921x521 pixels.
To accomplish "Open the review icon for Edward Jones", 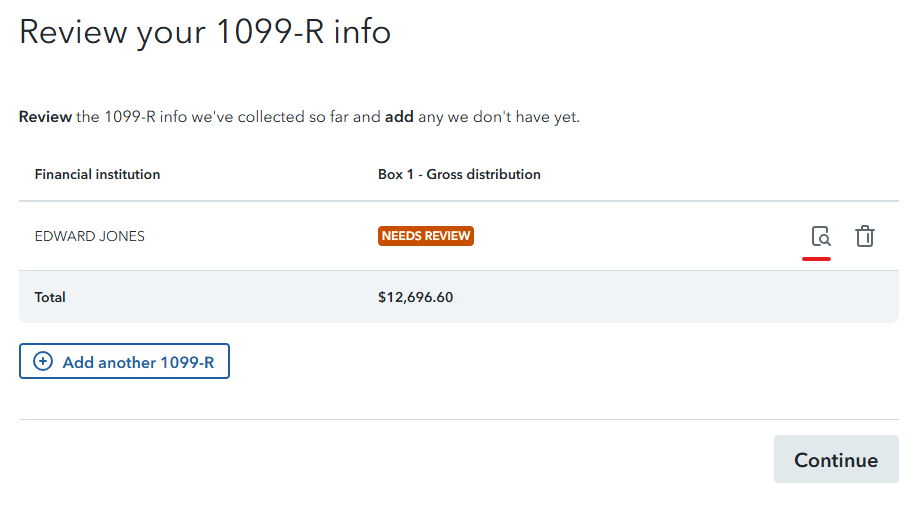I will tap(820, 237).
